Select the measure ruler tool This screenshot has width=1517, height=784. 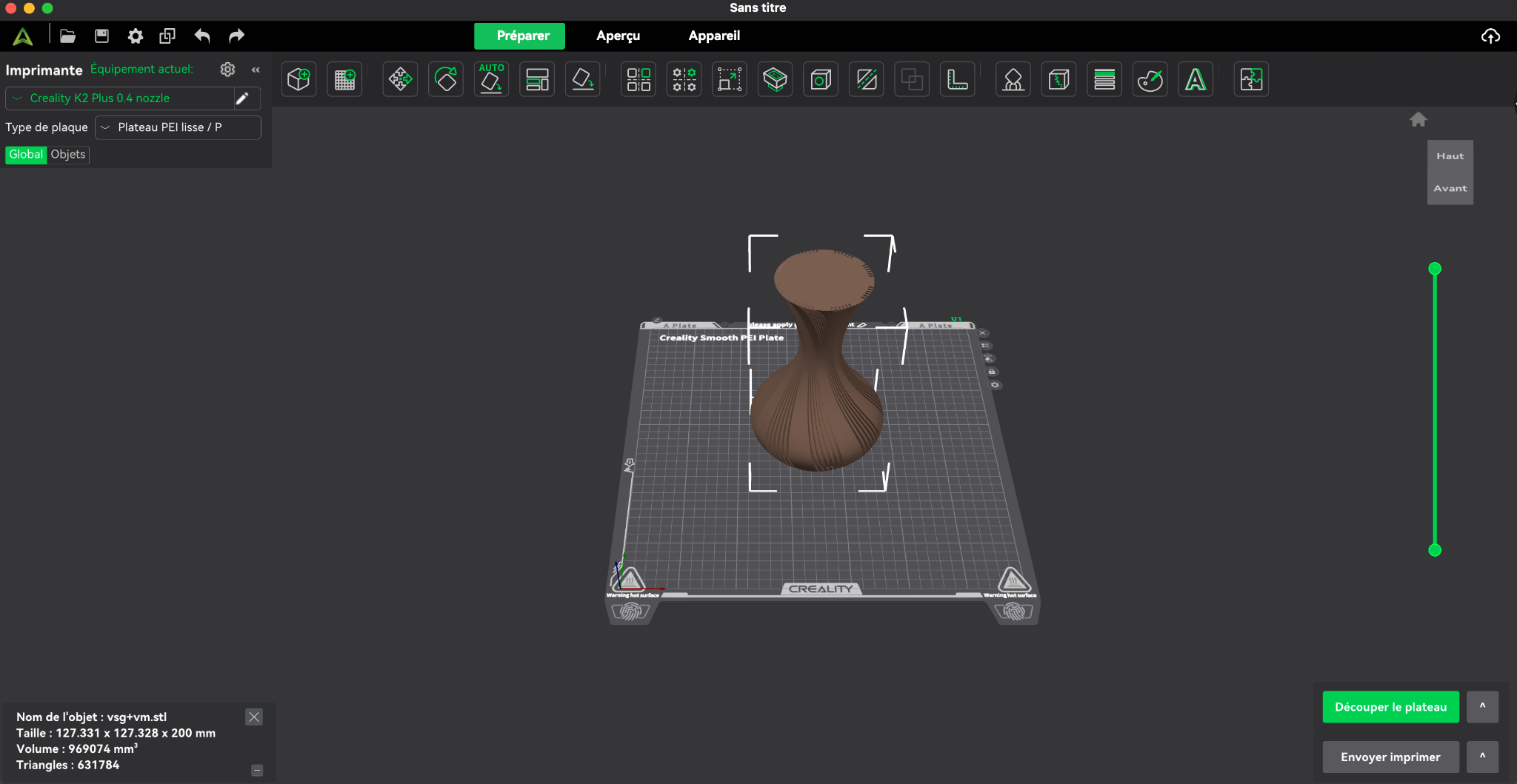[x=957, y=79]
